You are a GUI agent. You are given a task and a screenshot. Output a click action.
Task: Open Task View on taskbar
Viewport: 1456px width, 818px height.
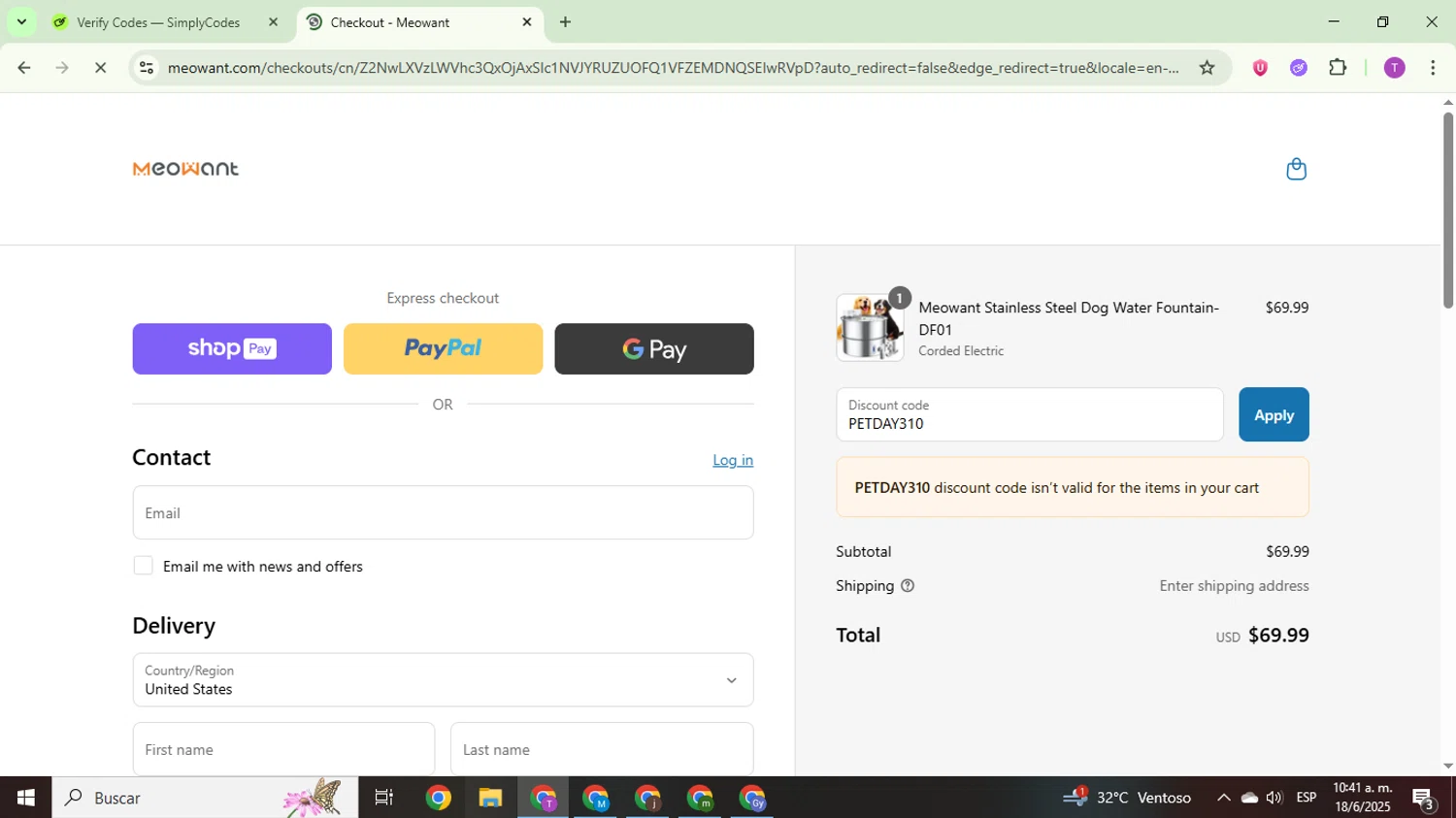point(384,798)
